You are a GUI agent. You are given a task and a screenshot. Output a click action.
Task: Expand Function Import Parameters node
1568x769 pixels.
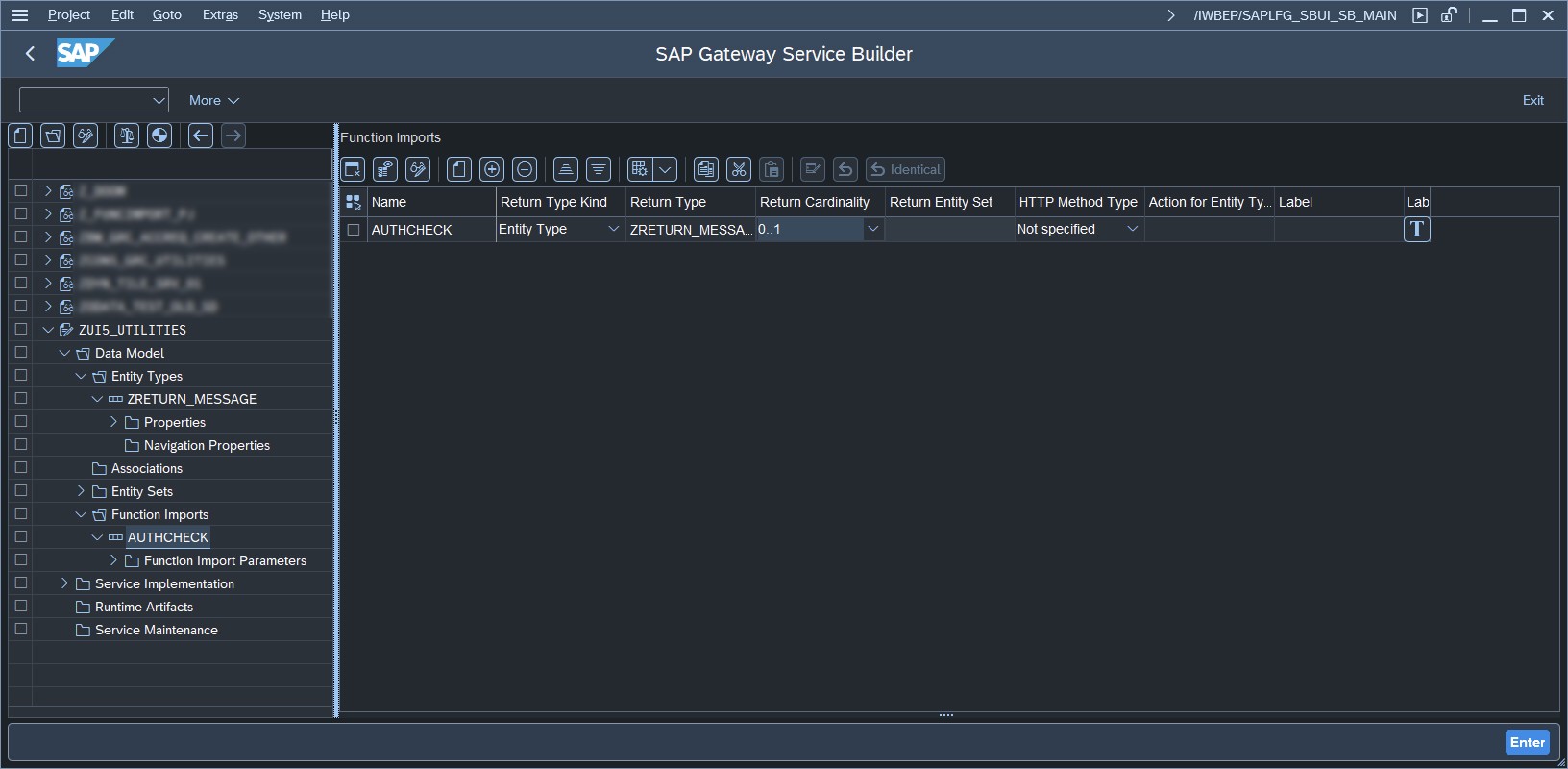tap(113, 560)
